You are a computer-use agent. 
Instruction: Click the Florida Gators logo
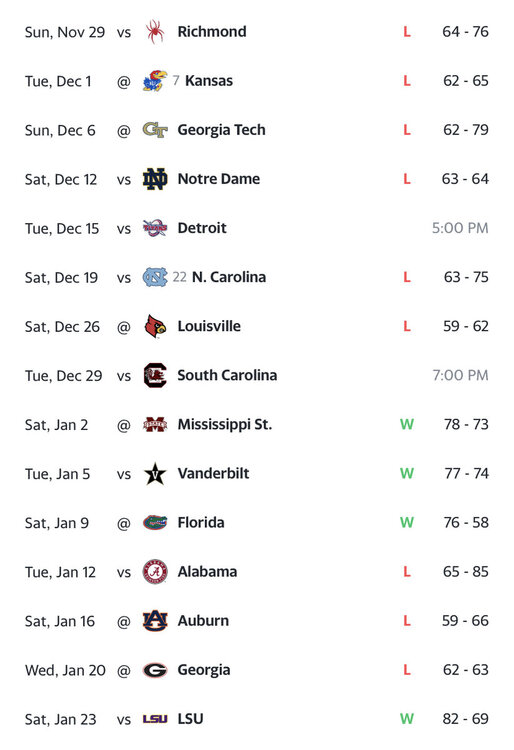[155, 523]
